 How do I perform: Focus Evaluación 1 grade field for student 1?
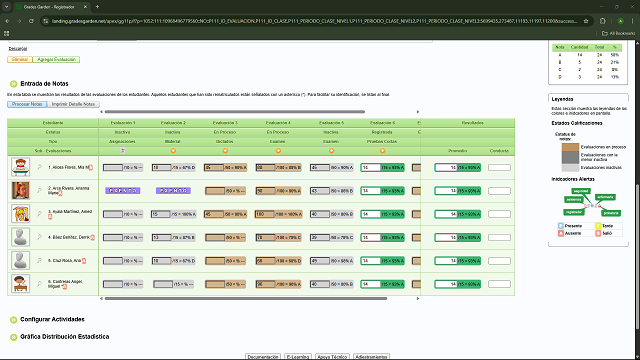click(x=113, y=167)
